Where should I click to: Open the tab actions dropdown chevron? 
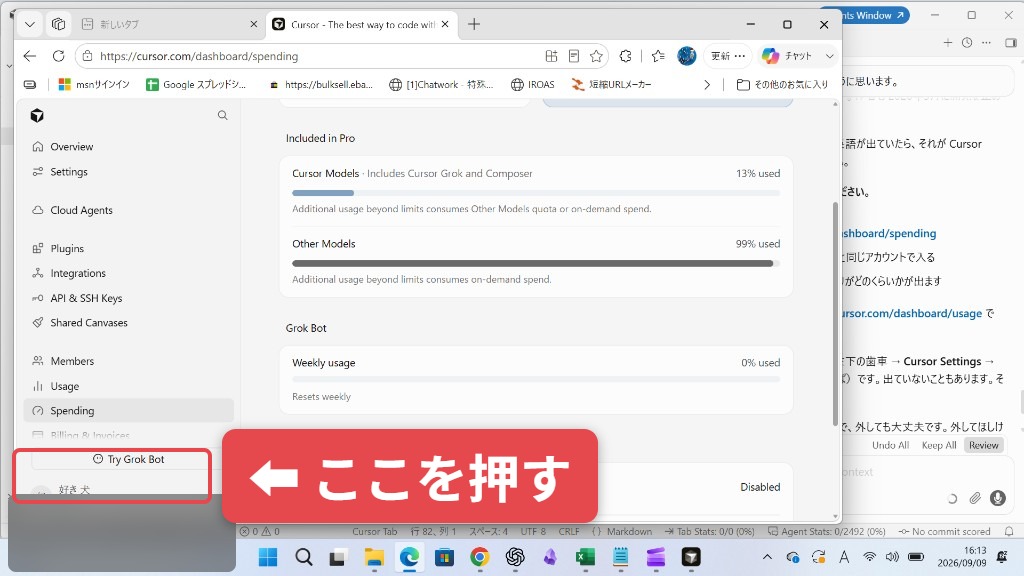[29, 24]
